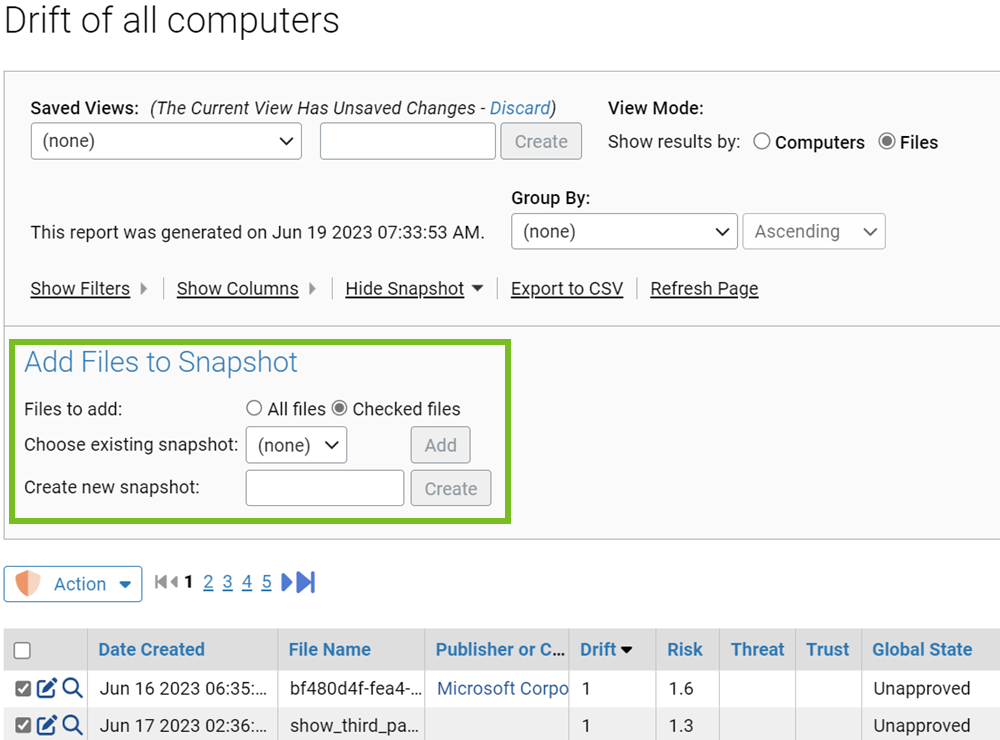
Task: Click the shield icon beside Action
Action: click(x=28, y=583)
